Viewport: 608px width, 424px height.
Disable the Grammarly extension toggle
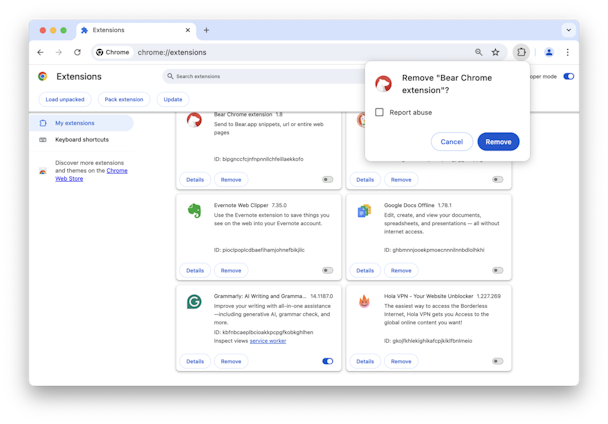tap(328, 361)
